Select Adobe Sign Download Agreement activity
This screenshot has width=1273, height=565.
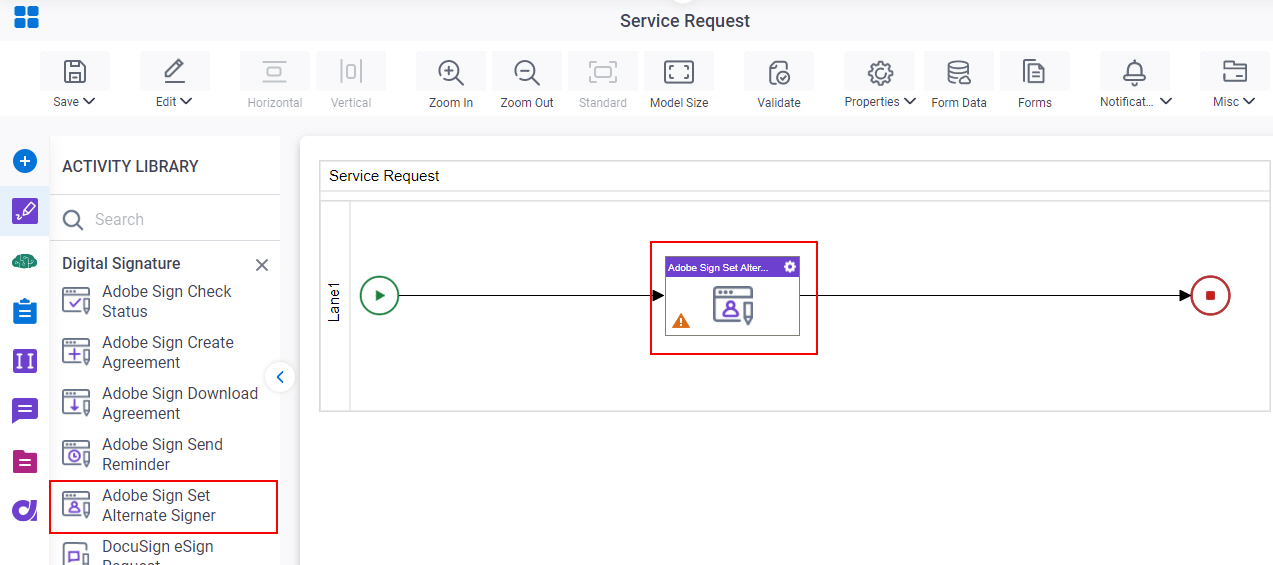point(164,403)
